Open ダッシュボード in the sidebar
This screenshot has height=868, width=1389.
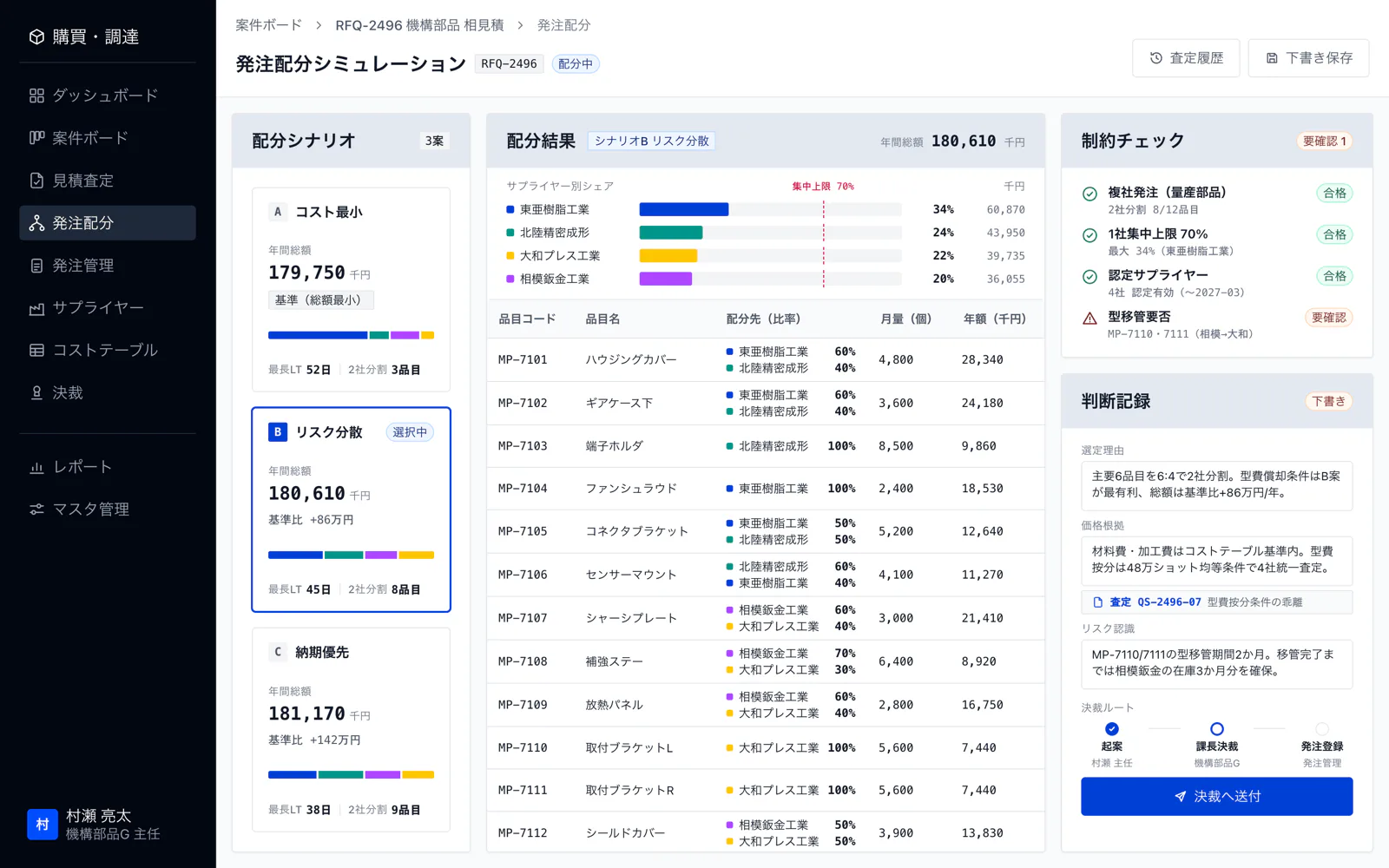tap(108, 95)
